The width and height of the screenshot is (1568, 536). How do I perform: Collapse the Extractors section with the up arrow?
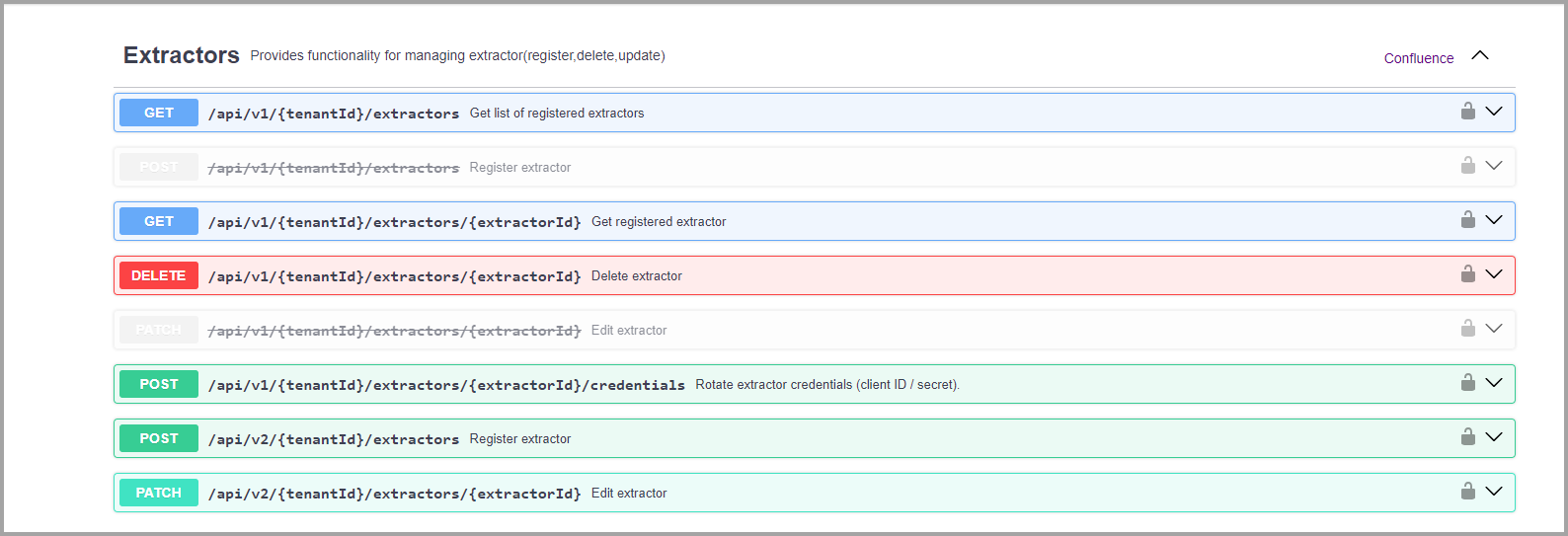coord(1479,56)
